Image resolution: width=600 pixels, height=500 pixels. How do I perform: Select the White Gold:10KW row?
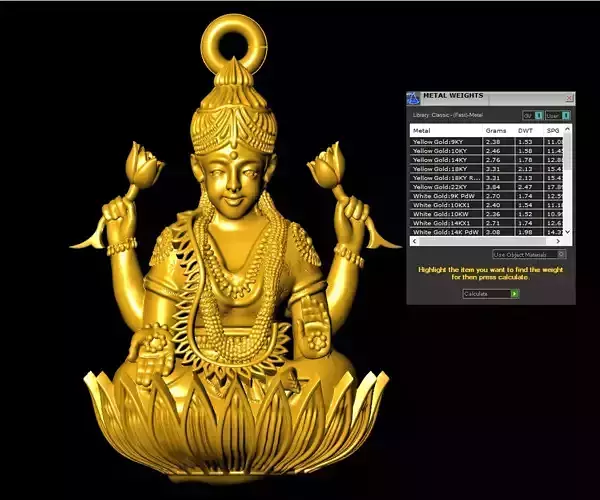coord(486,214)
